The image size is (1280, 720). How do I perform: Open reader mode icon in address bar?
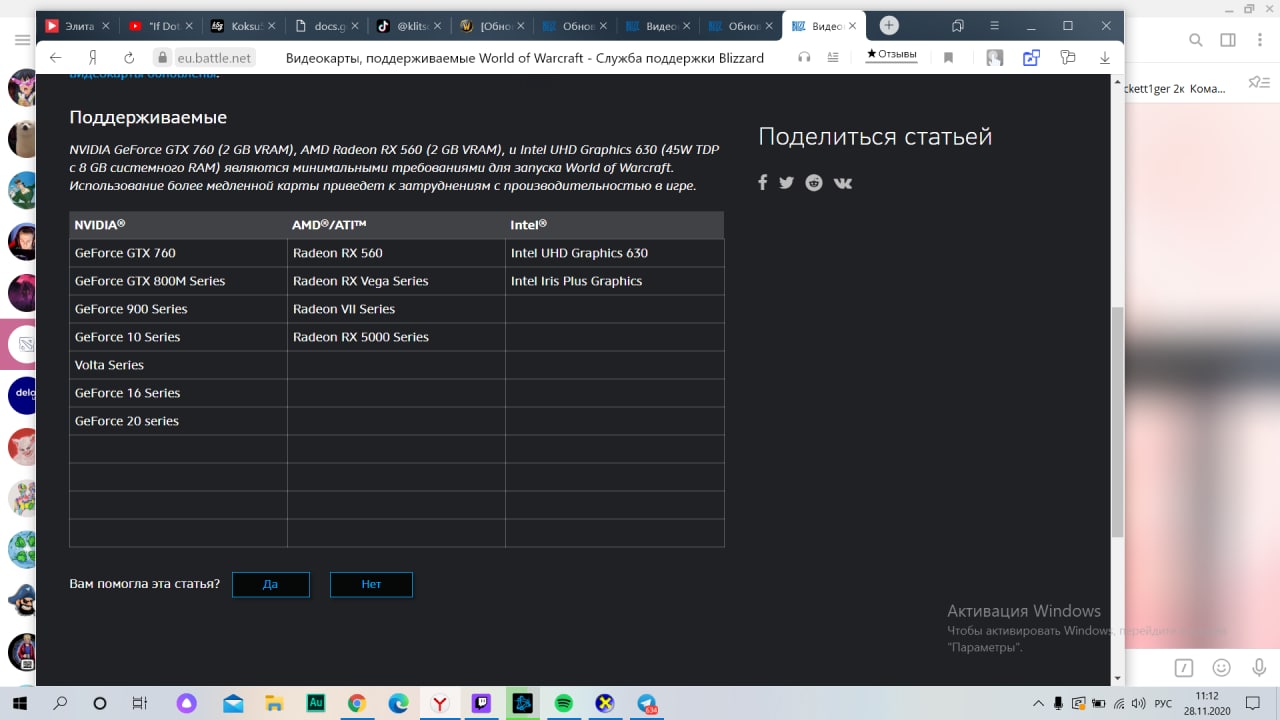click(833, 58)
